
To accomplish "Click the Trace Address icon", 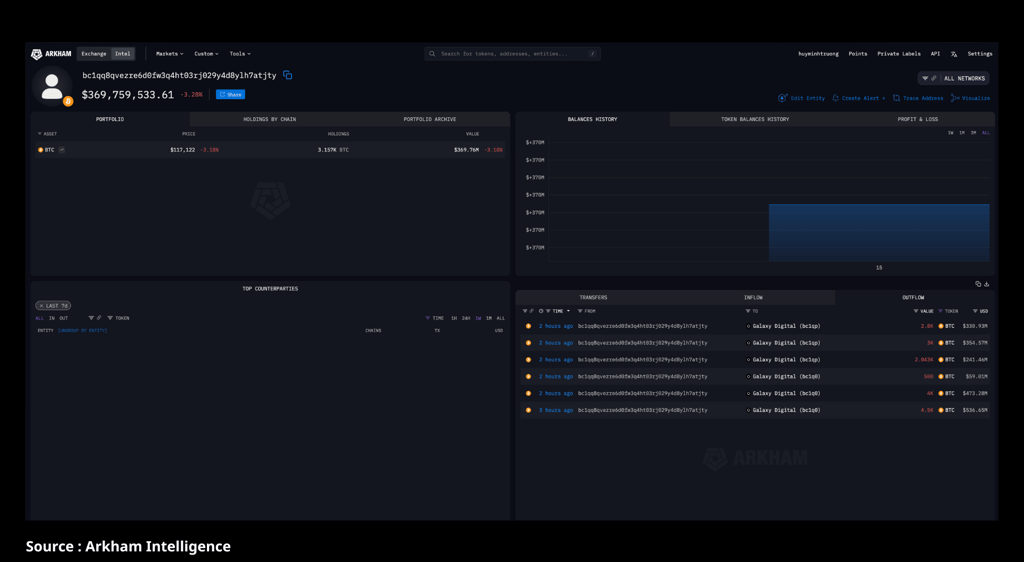I will (896, 98).
